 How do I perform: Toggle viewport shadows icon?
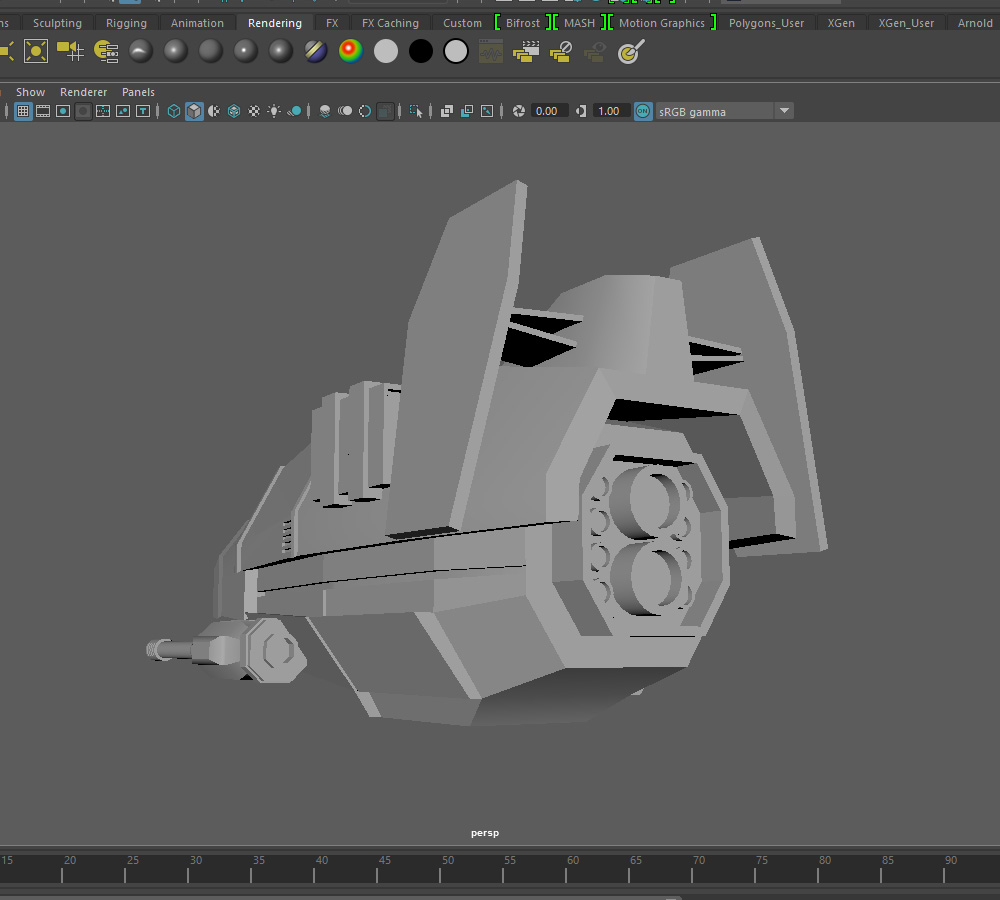coord(294,112)
